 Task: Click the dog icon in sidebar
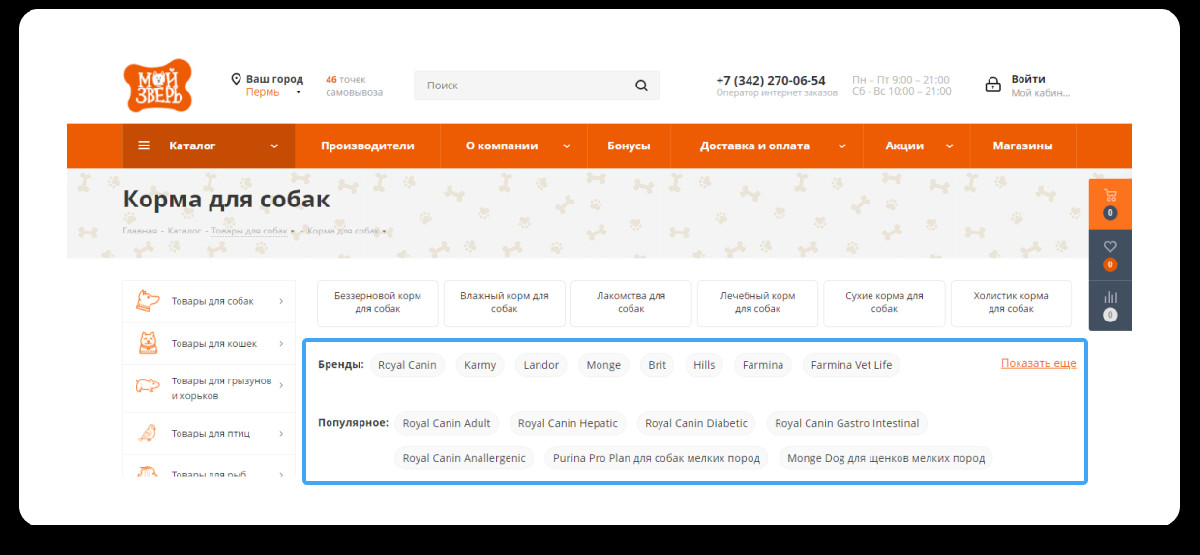[x=147, y=300]
